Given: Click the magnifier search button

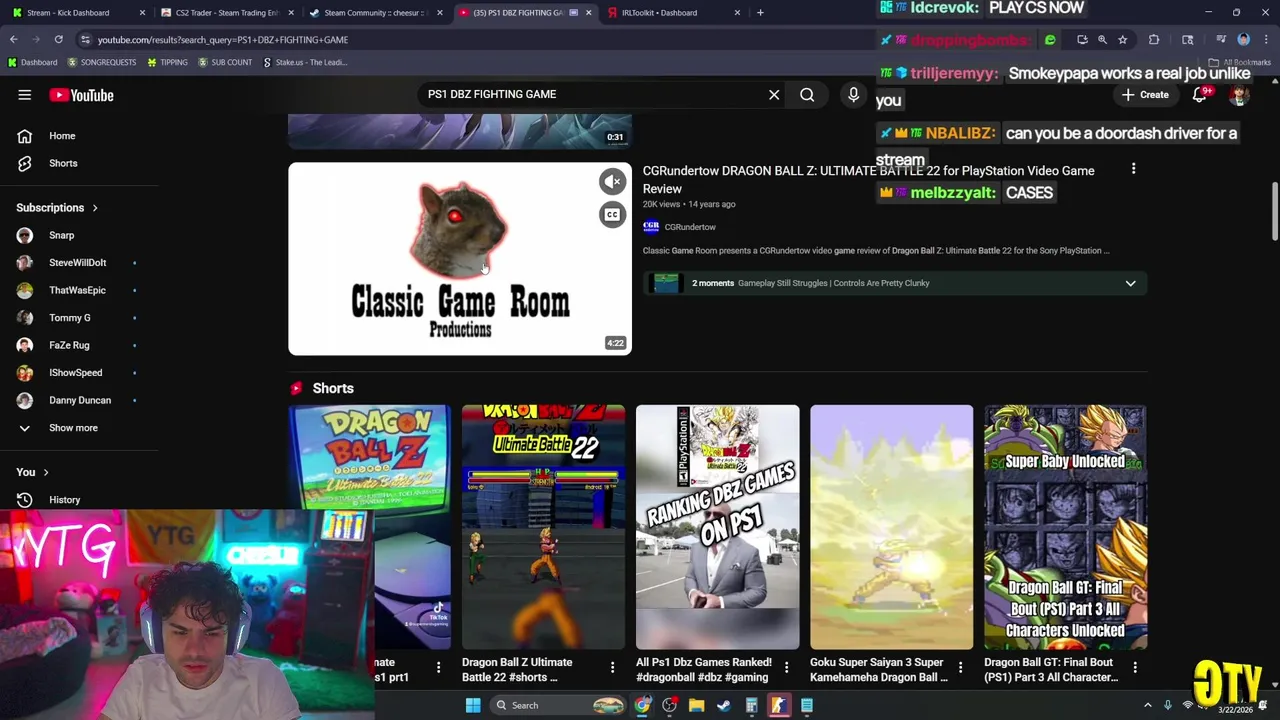Looking at the screenshot, I should tap(807, 94).
